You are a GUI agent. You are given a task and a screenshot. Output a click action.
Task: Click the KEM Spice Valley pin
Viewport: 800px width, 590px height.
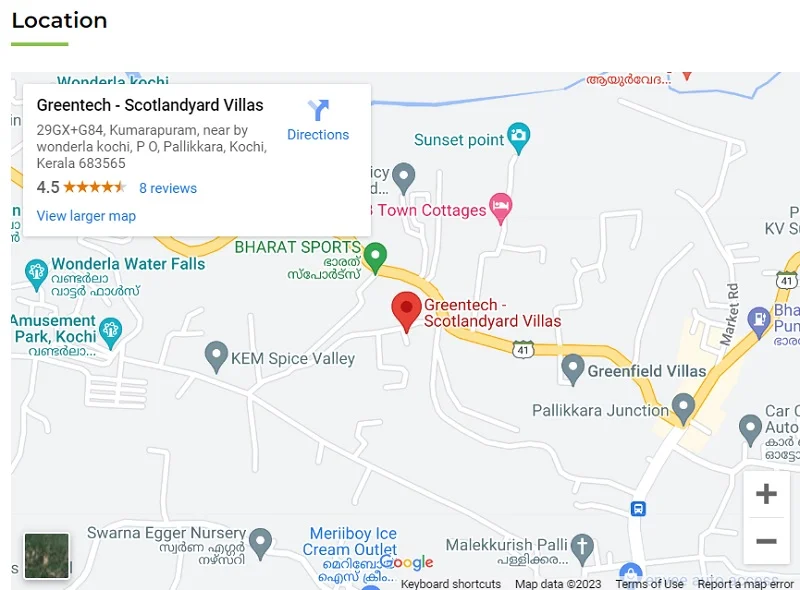coord(216,356)
